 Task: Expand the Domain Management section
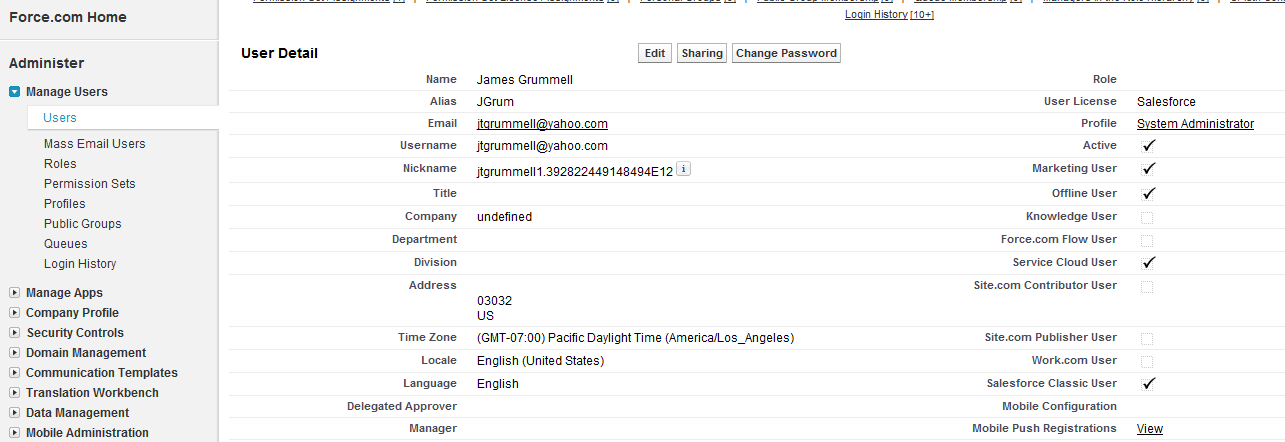[15, 353]
